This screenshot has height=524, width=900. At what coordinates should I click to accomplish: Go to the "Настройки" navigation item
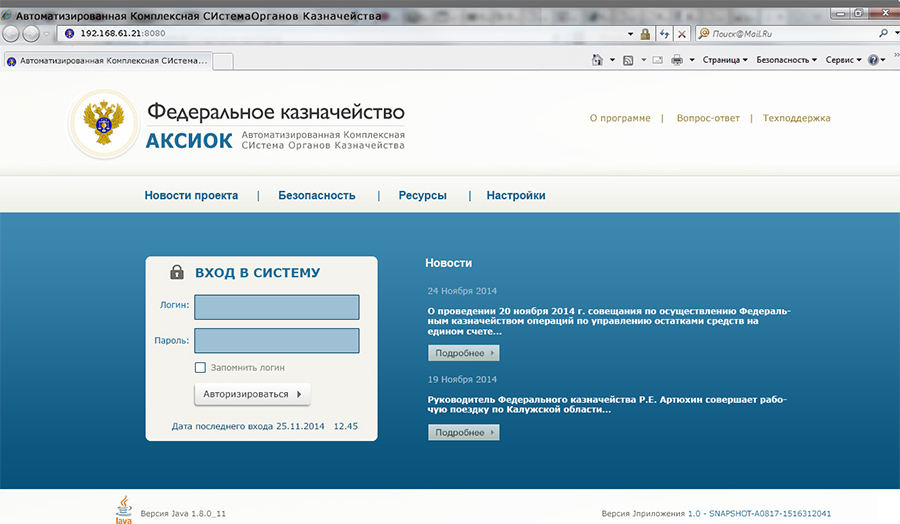click(x=516, y=196)
